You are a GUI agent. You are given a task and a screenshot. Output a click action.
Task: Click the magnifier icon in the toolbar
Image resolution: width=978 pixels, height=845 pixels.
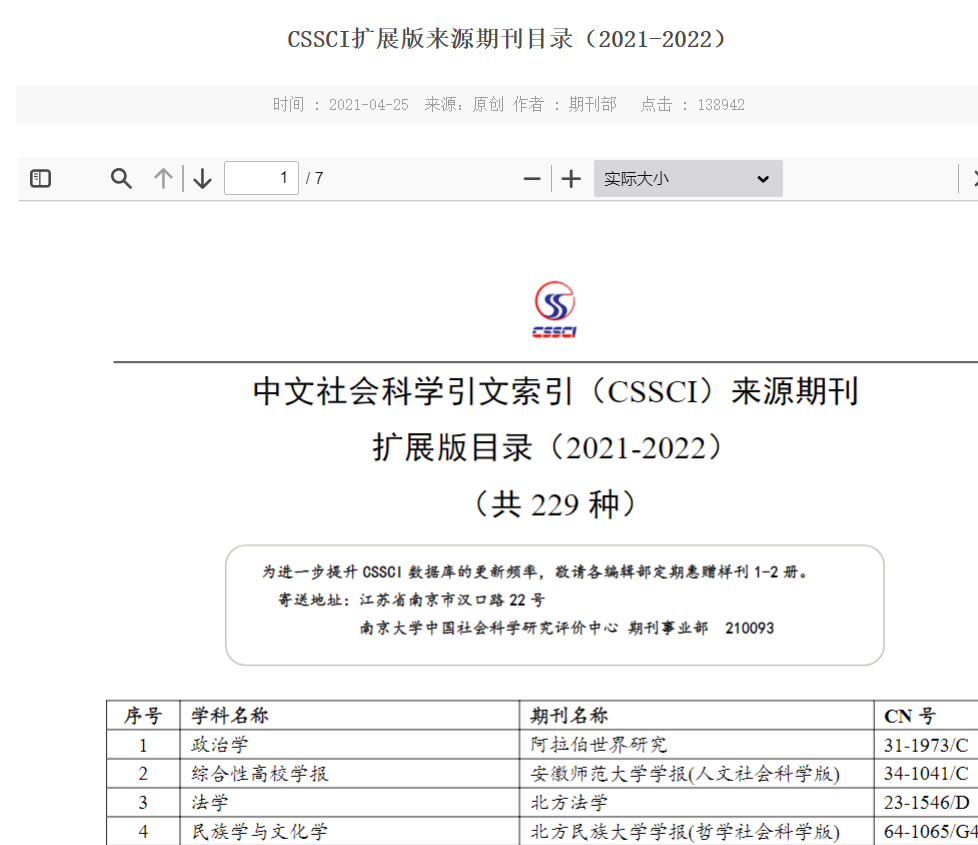point(121,178)
